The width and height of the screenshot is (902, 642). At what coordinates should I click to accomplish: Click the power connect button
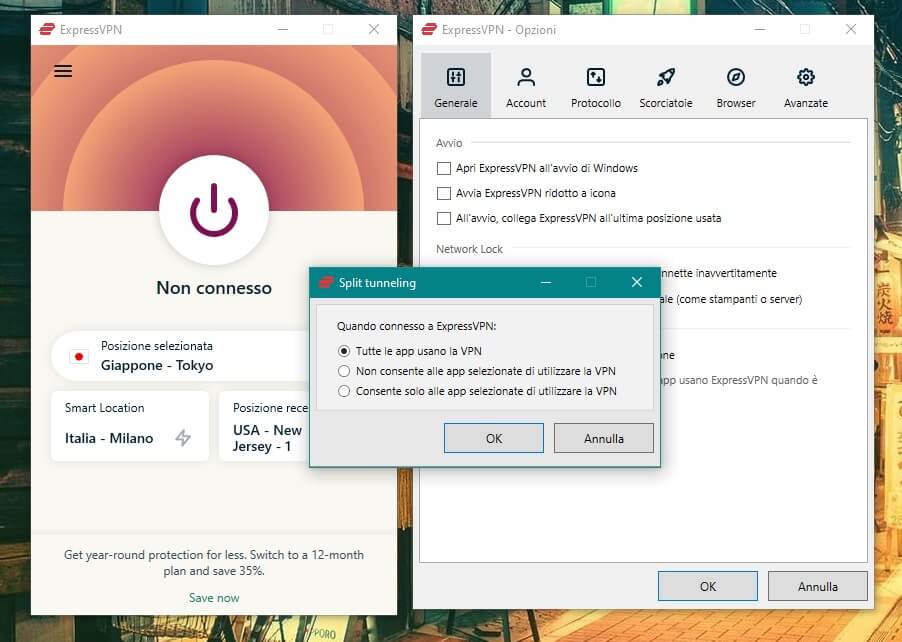[214, 210]
